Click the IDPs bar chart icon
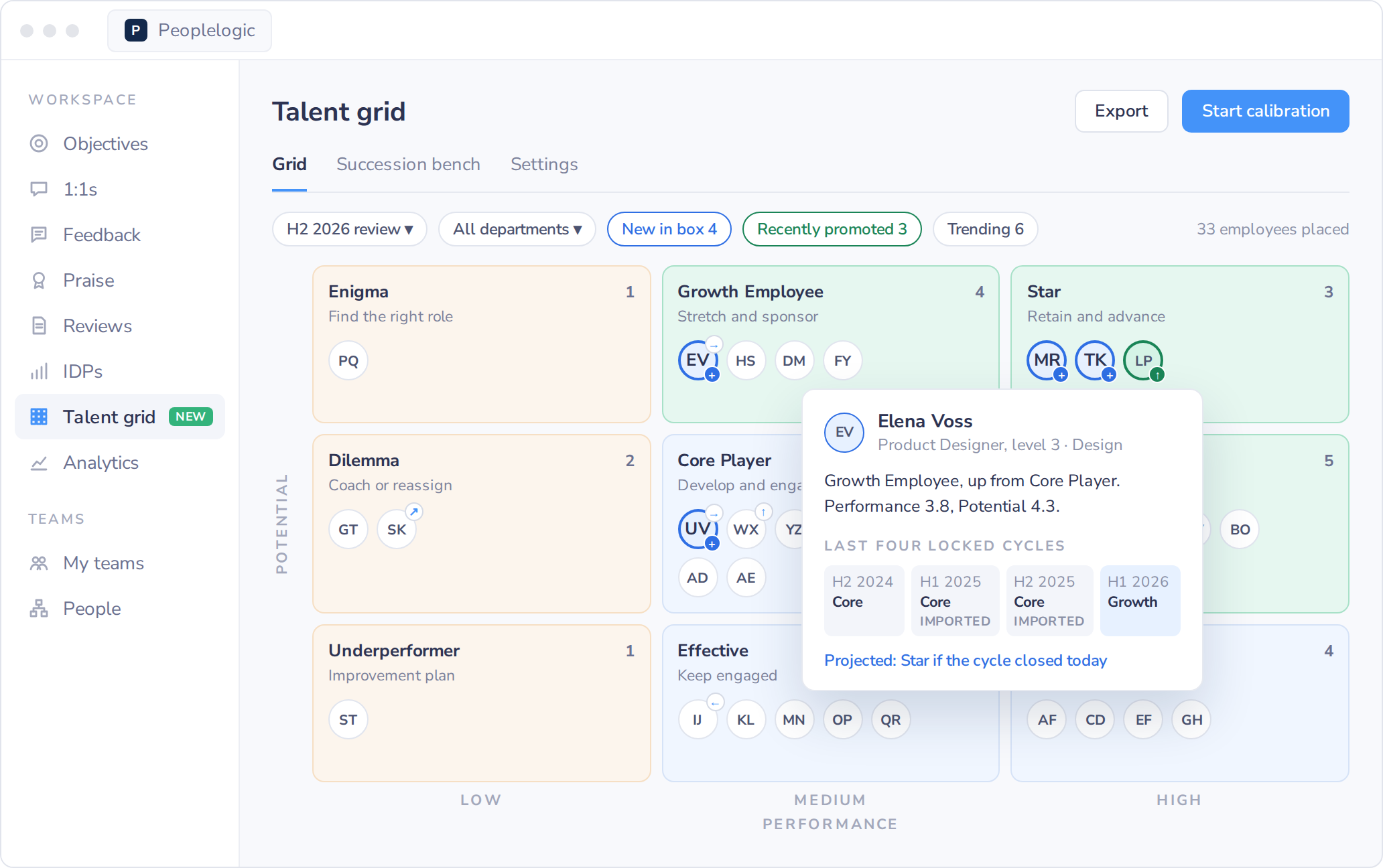This screenshot has height=868, width=1383. (39, 371)
